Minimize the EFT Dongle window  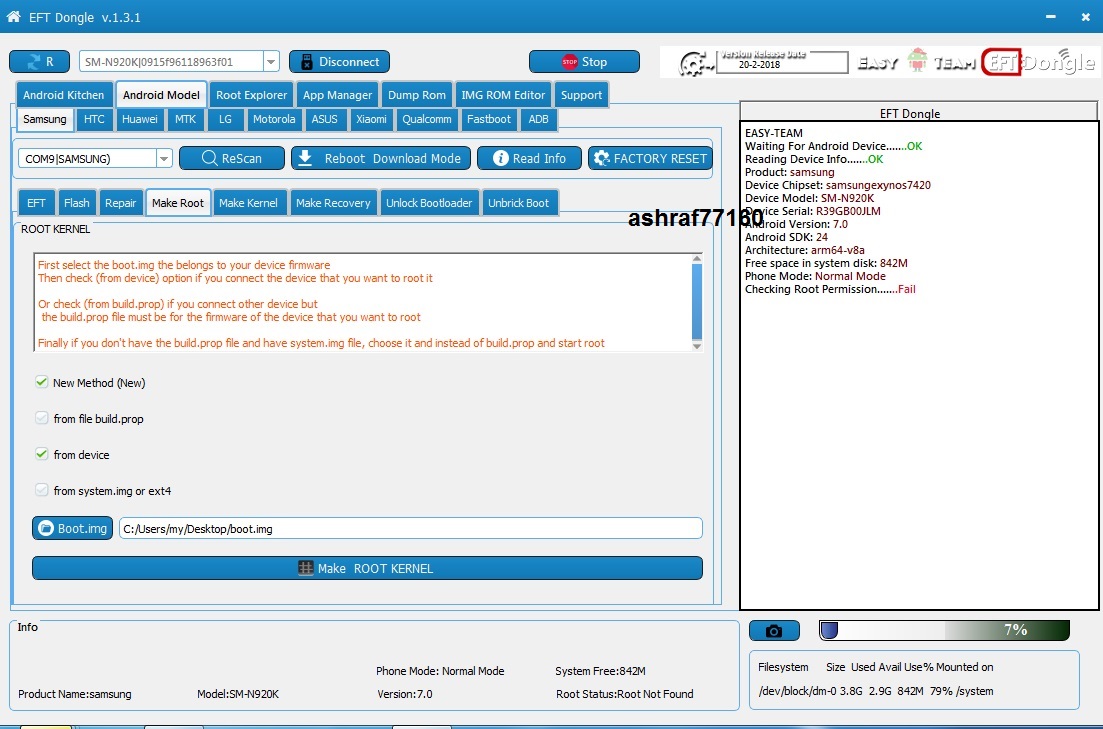point(1051,17)
